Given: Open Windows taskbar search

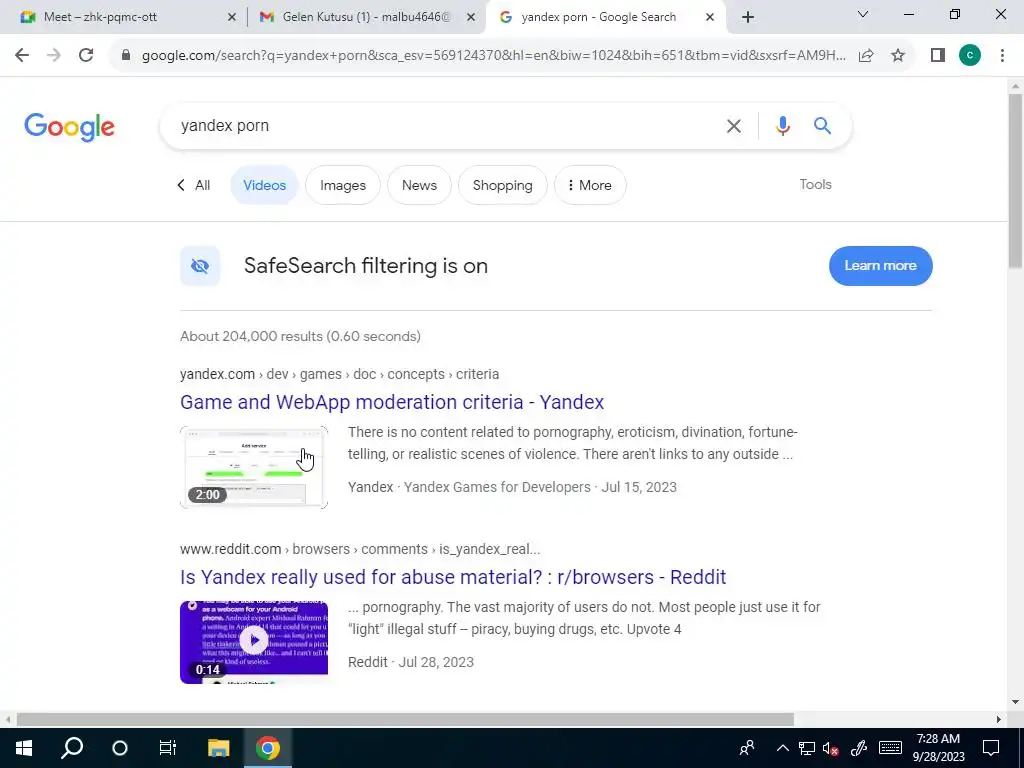Looking at the screenshot, I should 72,748.
